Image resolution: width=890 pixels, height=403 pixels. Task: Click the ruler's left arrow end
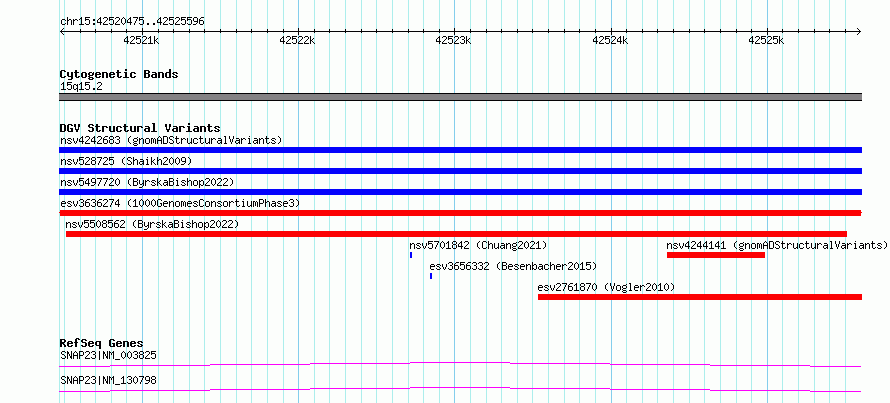click(x=62, y=31)
